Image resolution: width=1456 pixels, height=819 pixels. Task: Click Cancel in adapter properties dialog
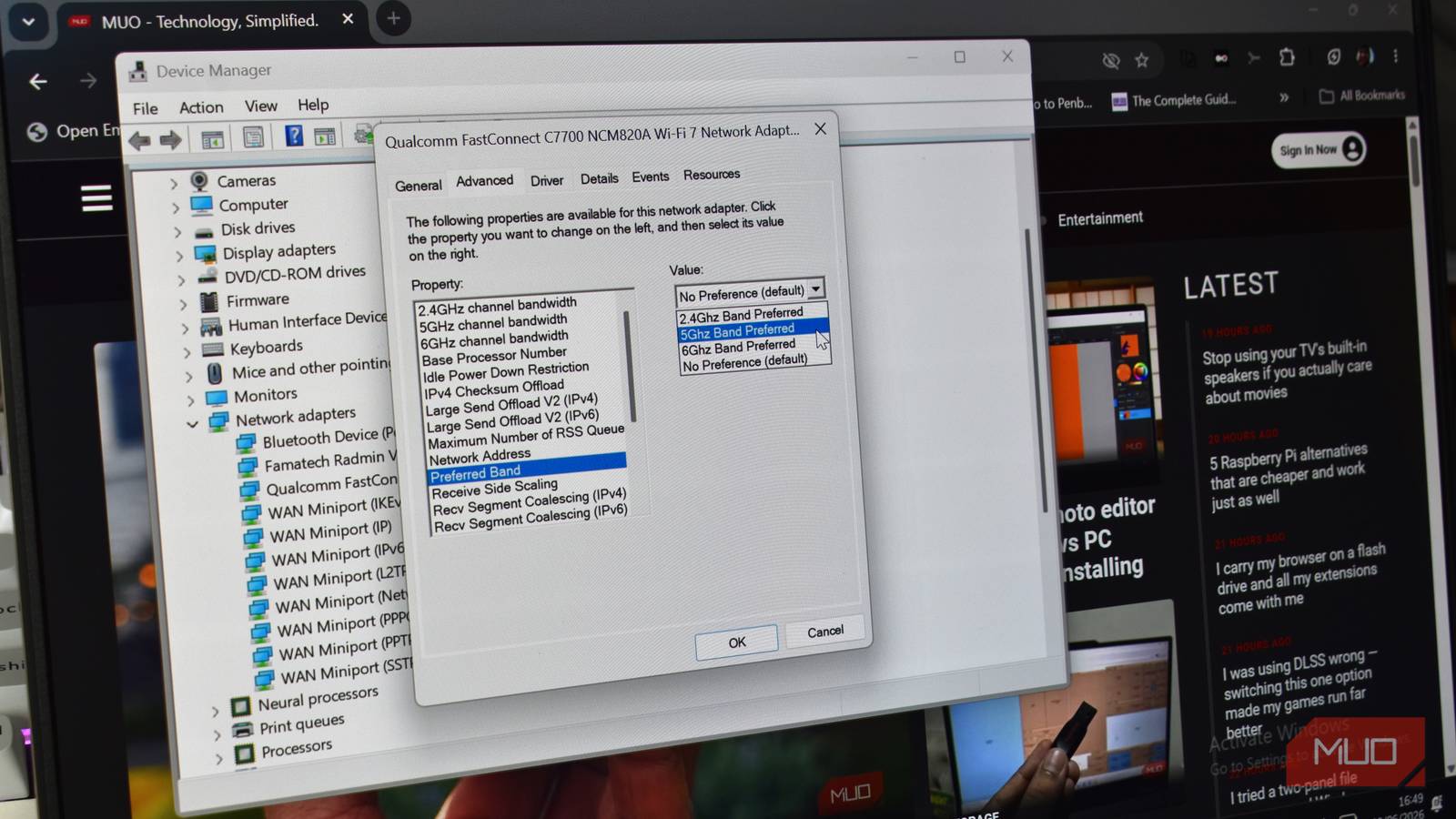[825, 631]
